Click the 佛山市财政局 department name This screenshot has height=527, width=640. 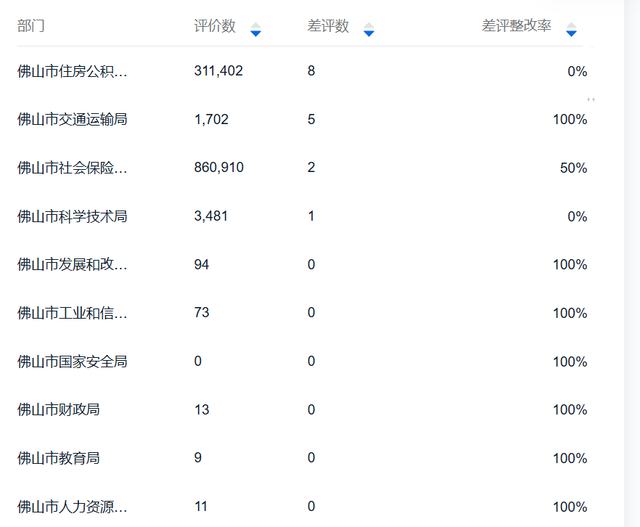coord(58,409)
